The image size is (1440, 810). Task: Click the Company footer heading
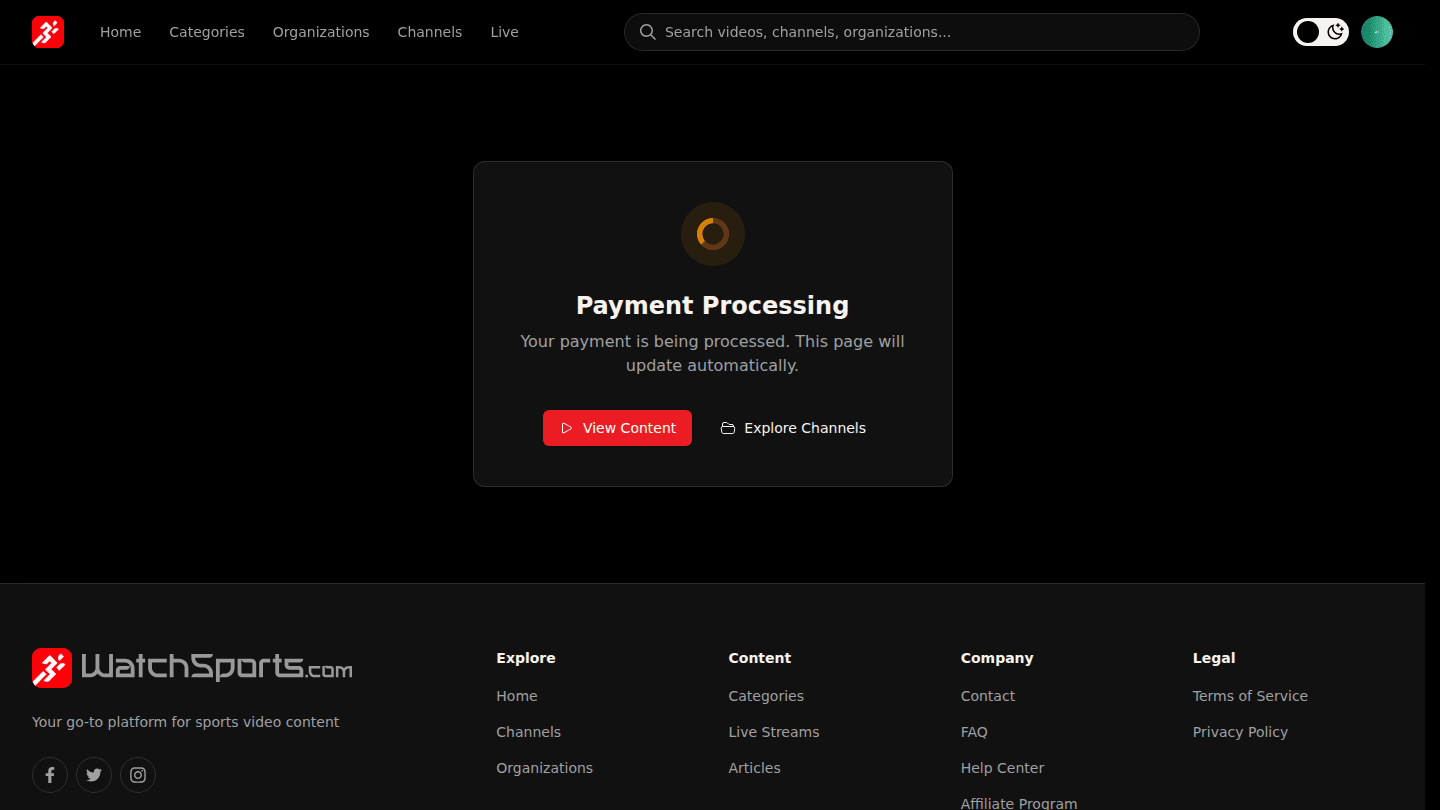pos(997,658)
